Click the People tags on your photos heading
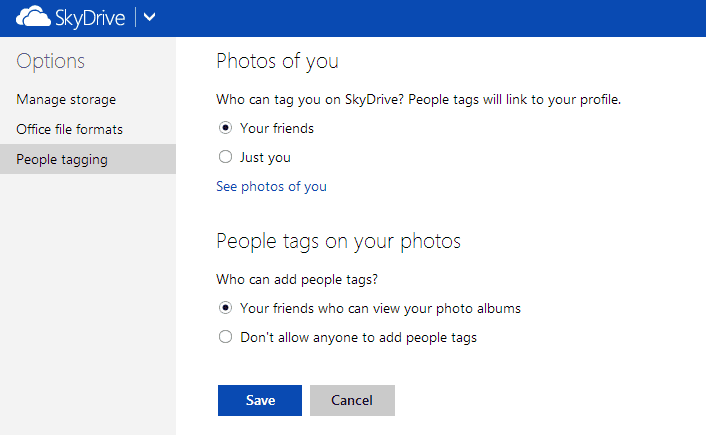706x435 pixels. click(x=339, y=241)
